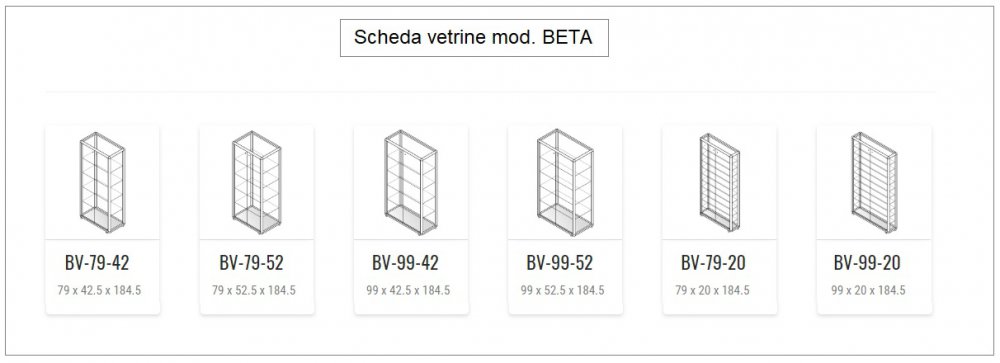Screen dimensions: 1000x363
Task: Select dimensions 79 x 20 x 184.5
Action: [712, 290]
